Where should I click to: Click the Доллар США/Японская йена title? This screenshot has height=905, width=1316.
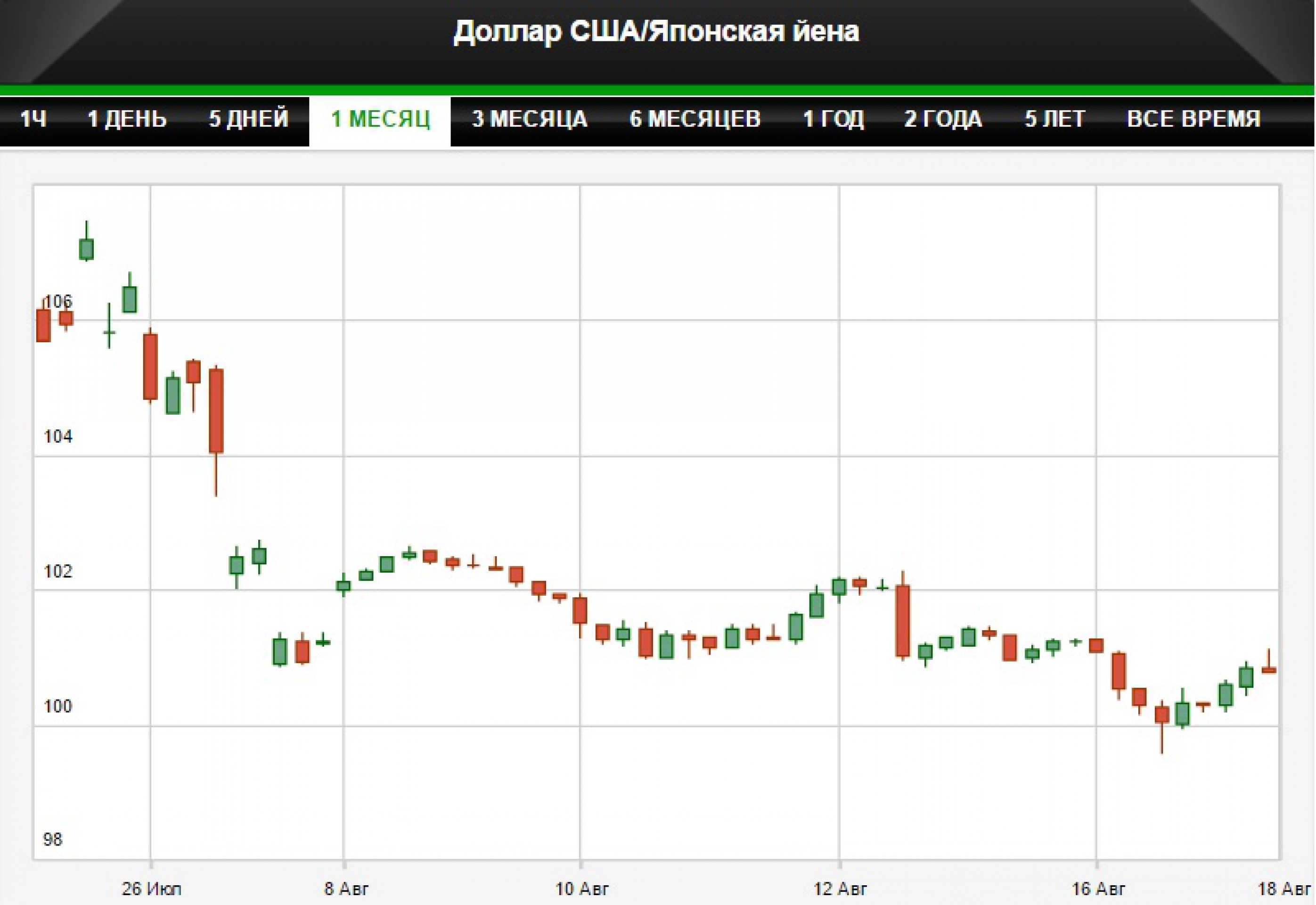[656, 32]
